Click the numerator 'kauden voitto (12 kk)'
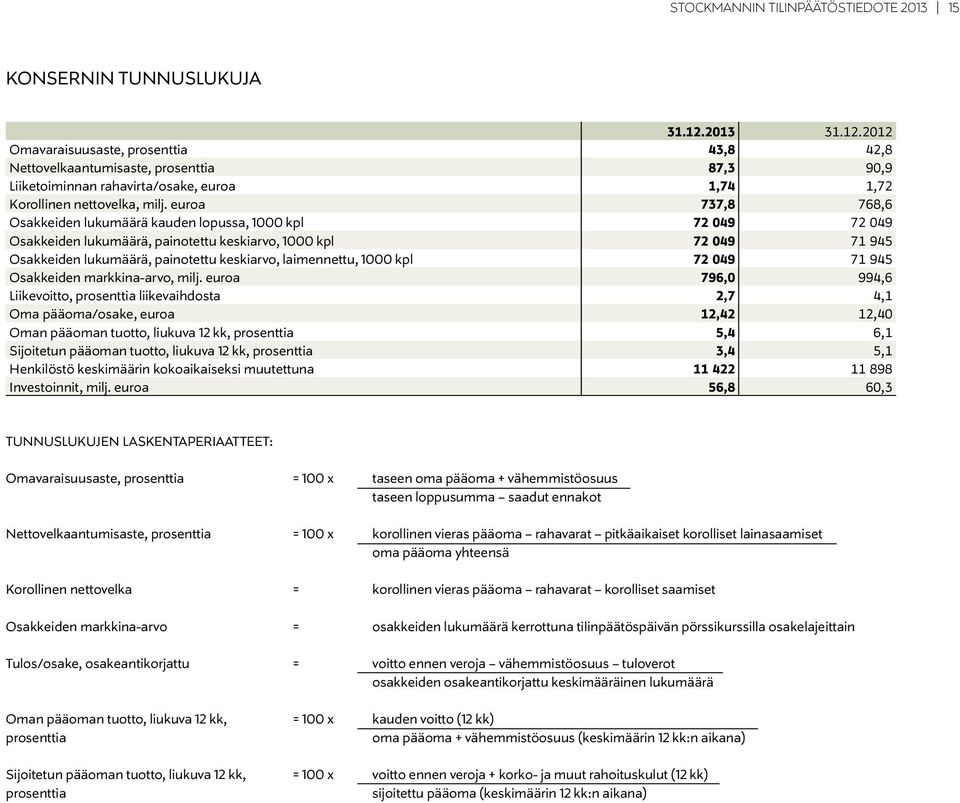 pos(432,719)
